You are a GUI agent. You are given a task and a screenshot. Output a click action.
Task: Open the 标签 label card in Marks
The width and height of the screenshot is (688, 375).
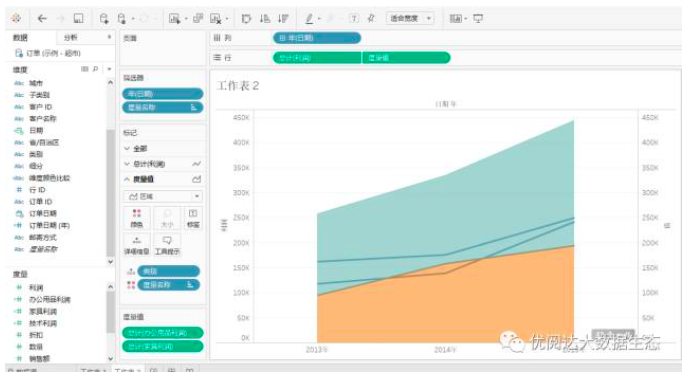point(193,218)
